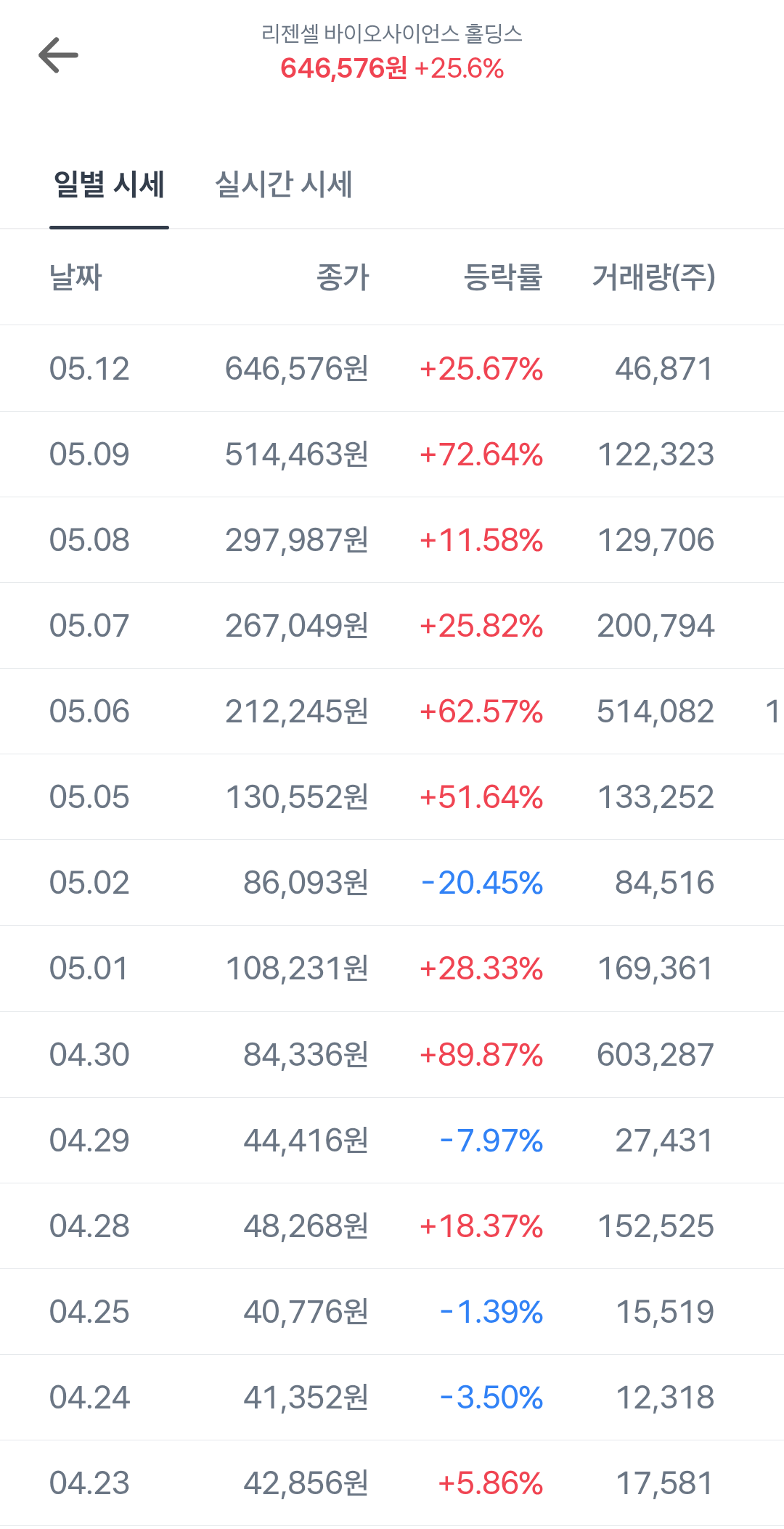Viewport: 784px width, 1529px height.
Task: Select the 거래량(주) column header
Action: click(x=654, y=277)
